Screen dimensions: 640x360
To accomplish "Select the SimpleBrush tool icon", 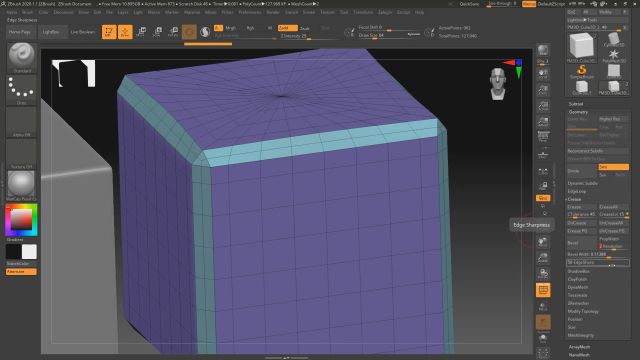I will coord(582,71).
